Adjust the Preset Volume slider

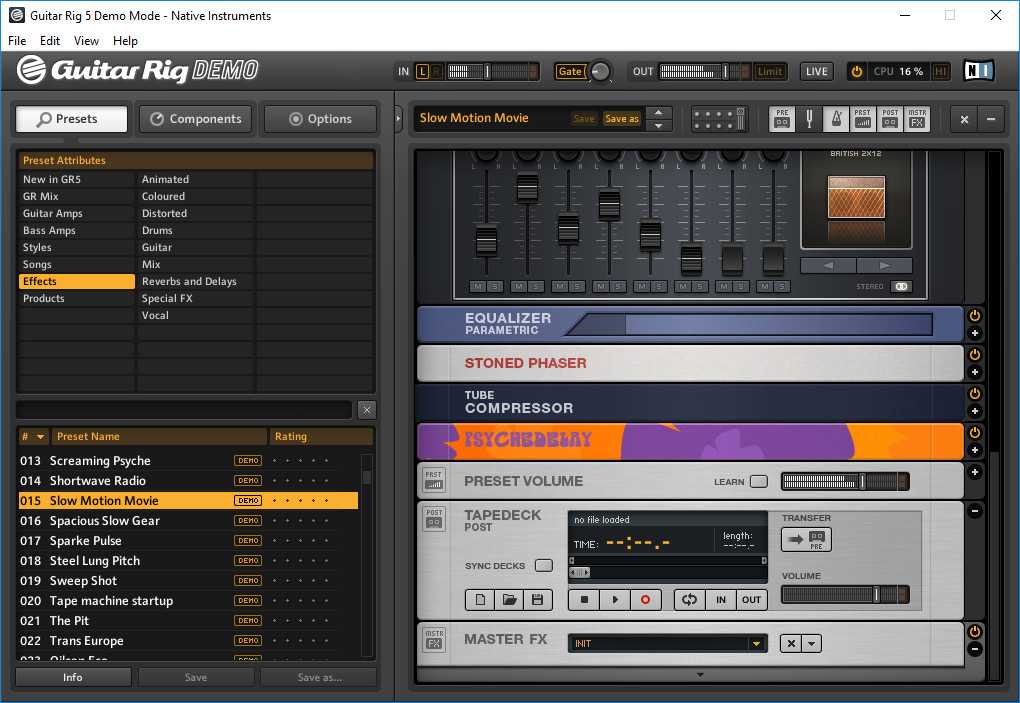click(x=844, y=482)
